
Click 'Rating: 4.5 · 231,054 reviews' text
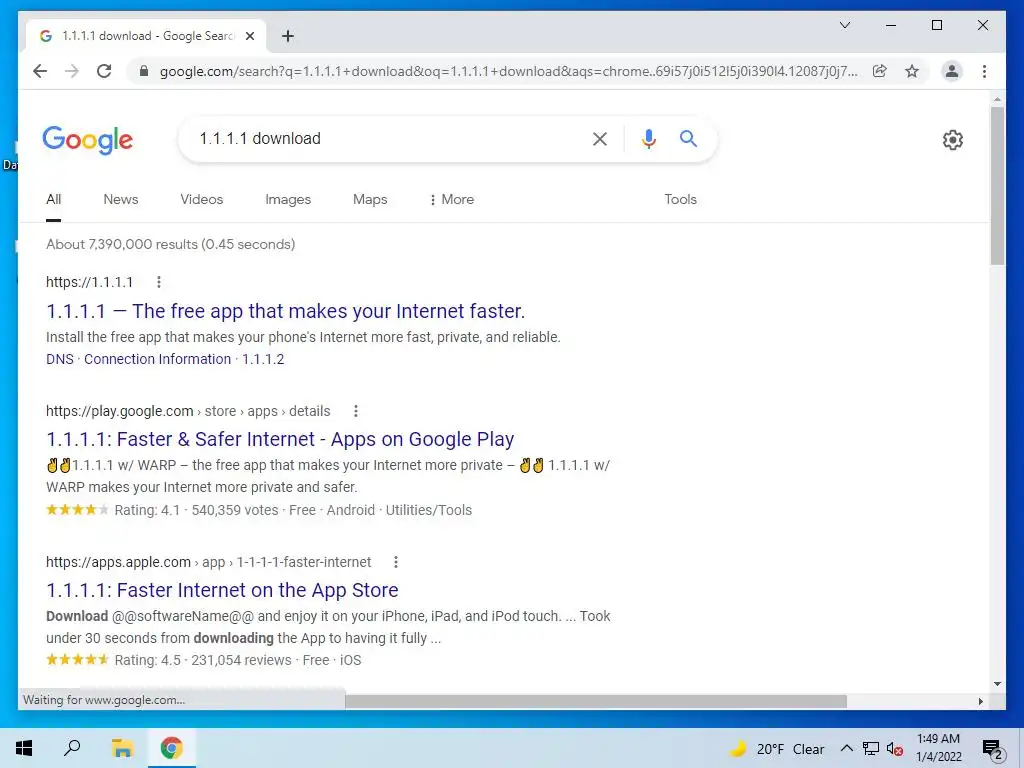click(x=203, y=660)
